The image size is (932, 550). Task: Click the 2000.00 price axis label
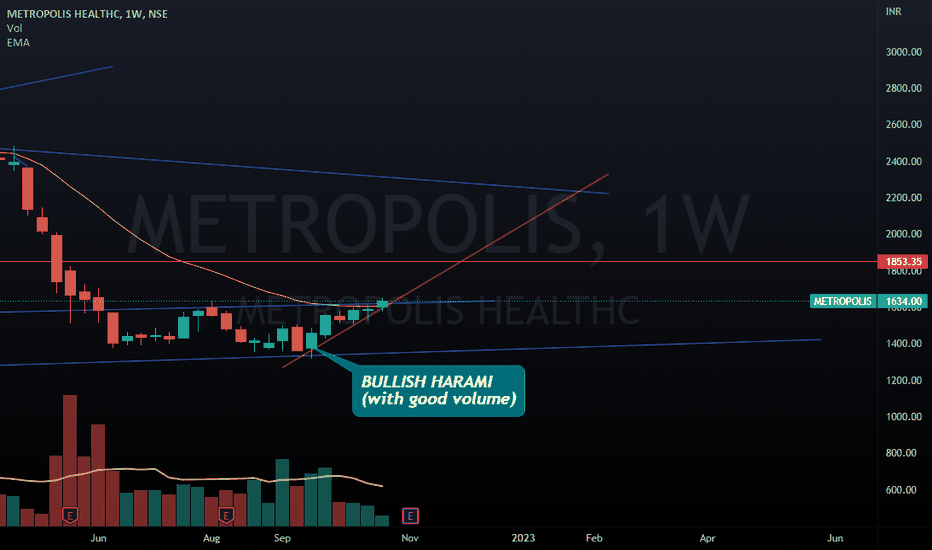tap(903, 234)
